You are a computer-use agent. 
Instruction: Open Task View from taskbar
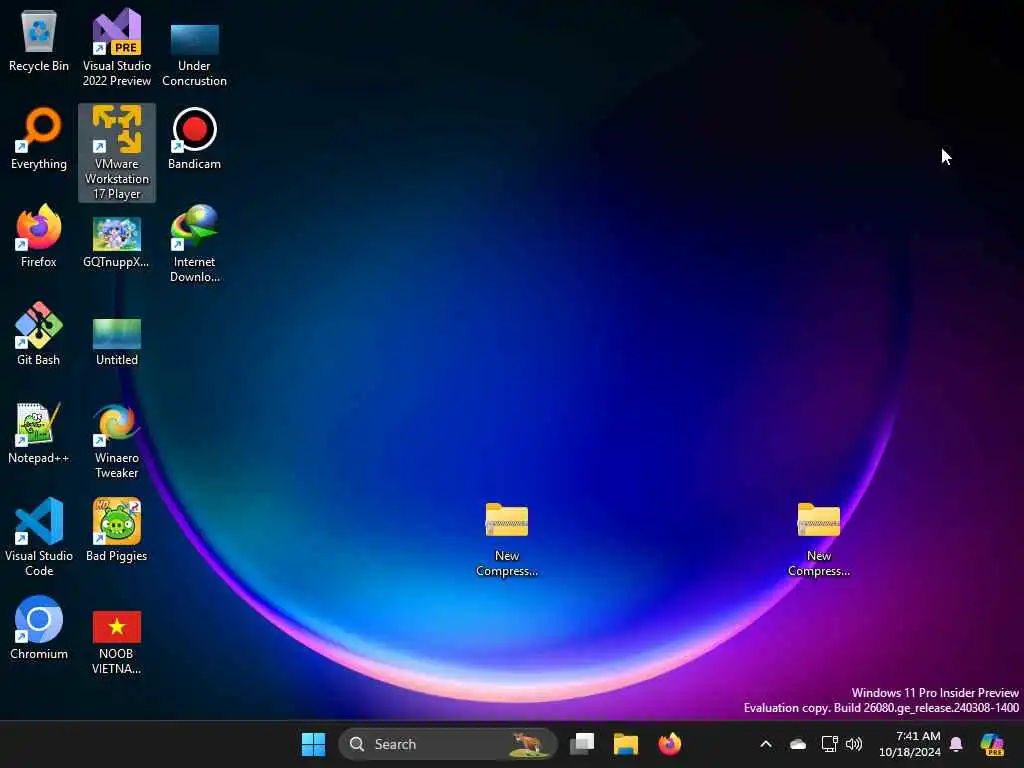[582, 744]
